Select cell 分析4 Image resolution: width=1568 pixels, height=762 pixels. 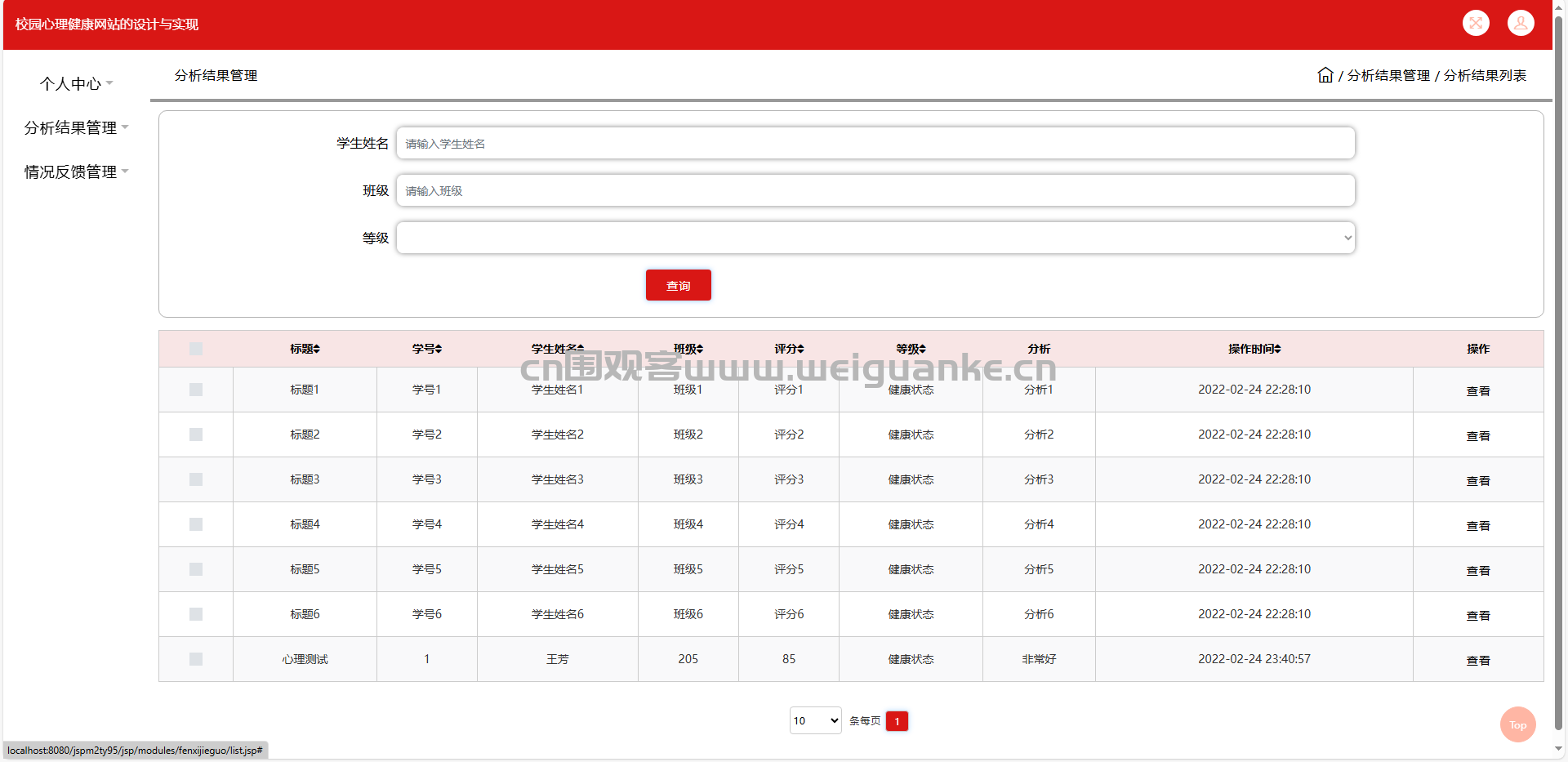(1039, 524)
